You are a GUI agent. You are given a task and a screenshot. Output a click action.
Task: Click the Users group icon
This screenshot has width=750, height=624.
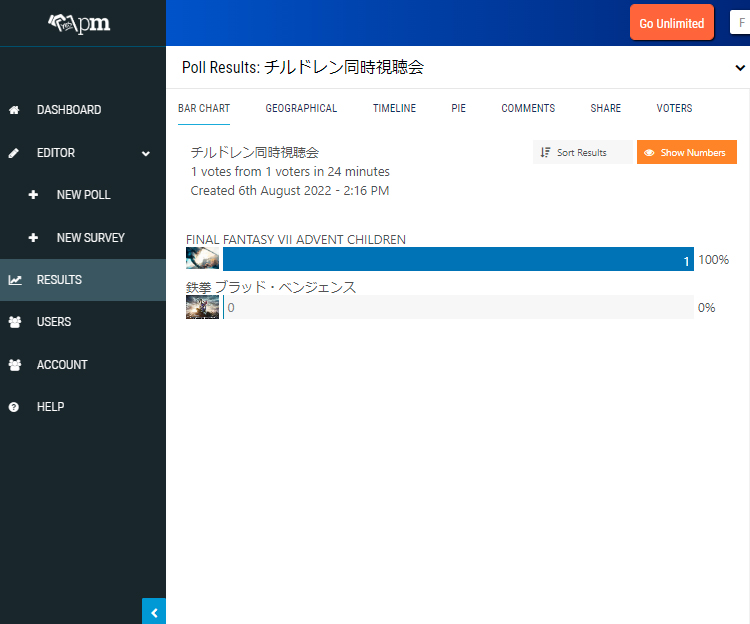(x=14, y=322)
